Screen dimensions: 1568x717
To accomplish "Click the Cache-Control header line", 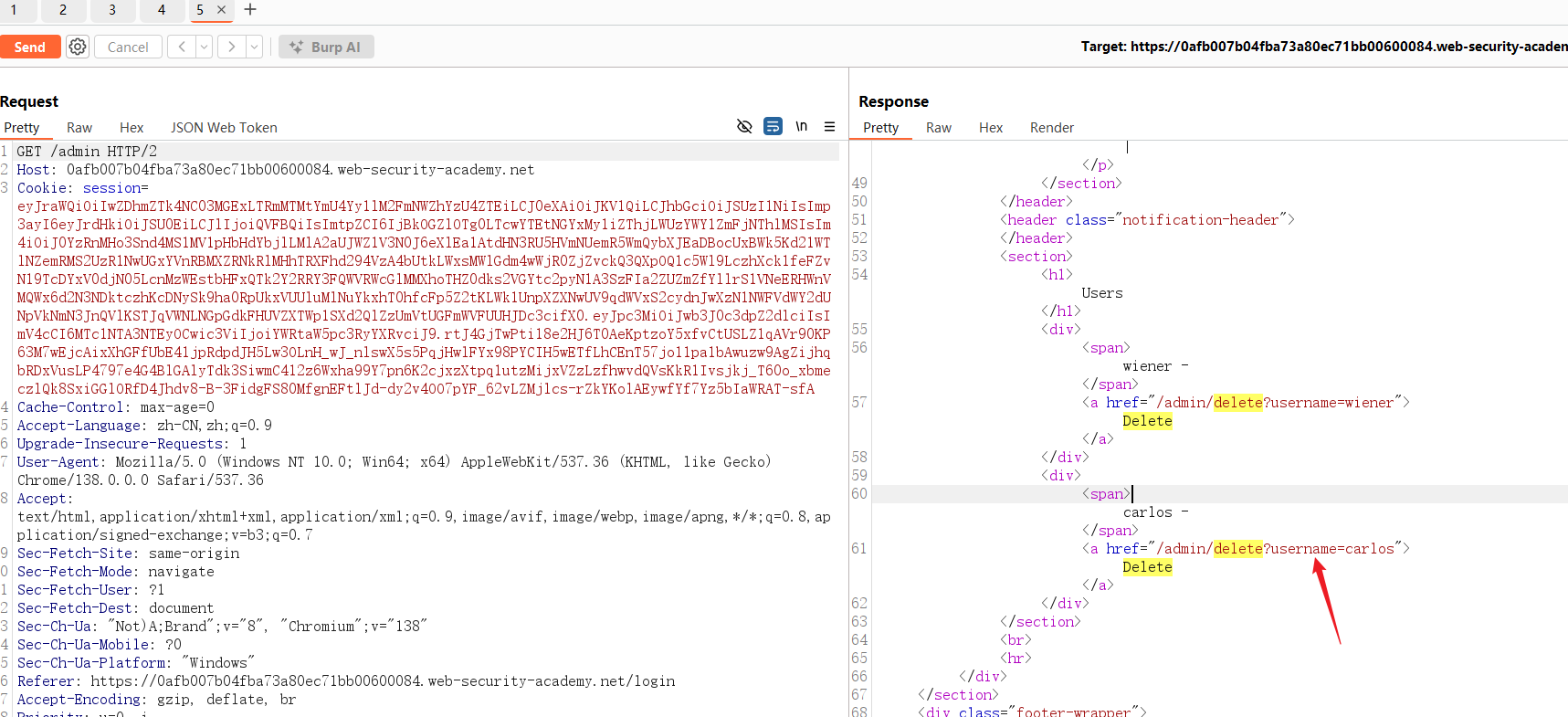I will [116, 407].
